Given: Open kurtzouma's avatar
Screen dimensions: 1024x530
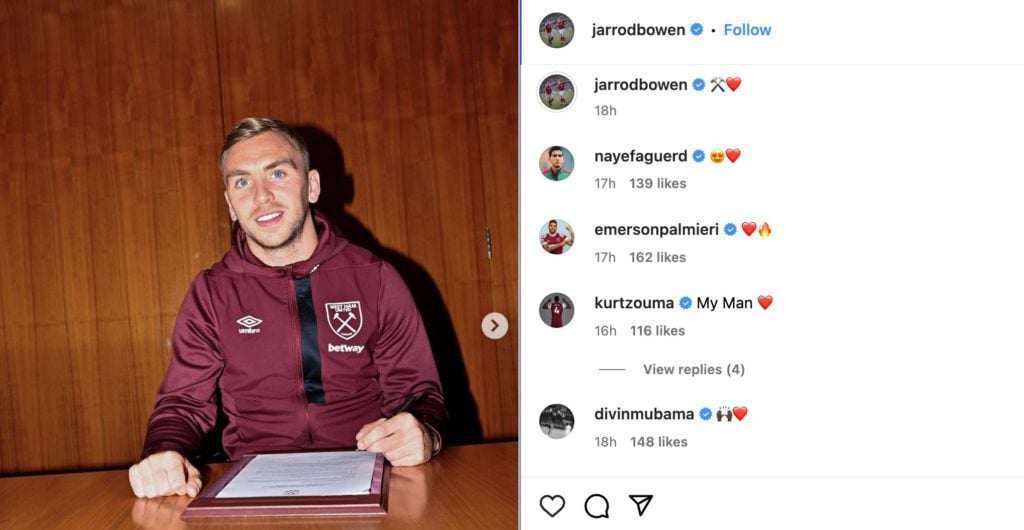Looking at the screenshot, I should click(556, 310).
